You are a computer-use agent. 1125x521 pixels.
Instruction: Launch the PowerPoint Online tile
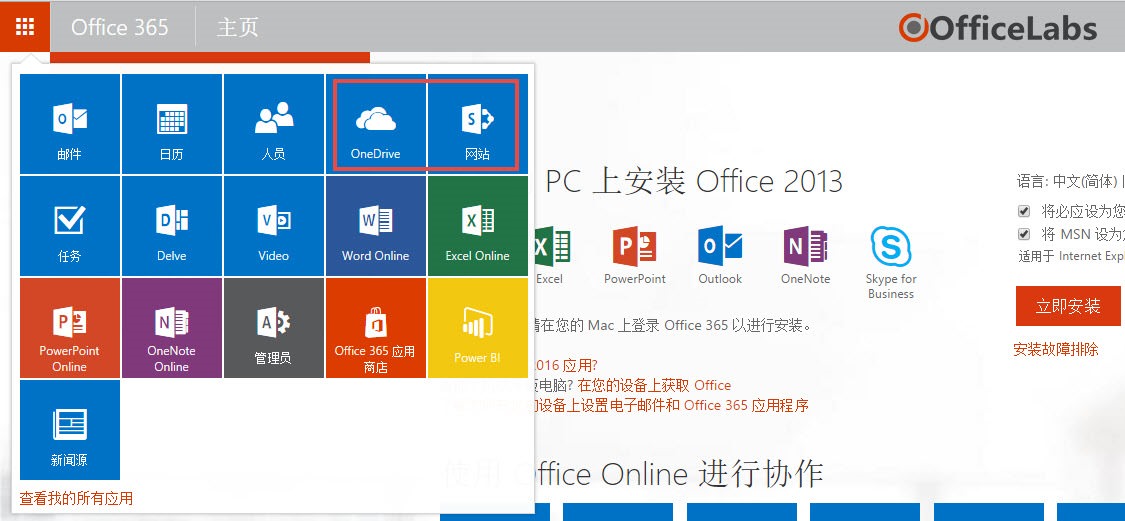click(70, 328)
